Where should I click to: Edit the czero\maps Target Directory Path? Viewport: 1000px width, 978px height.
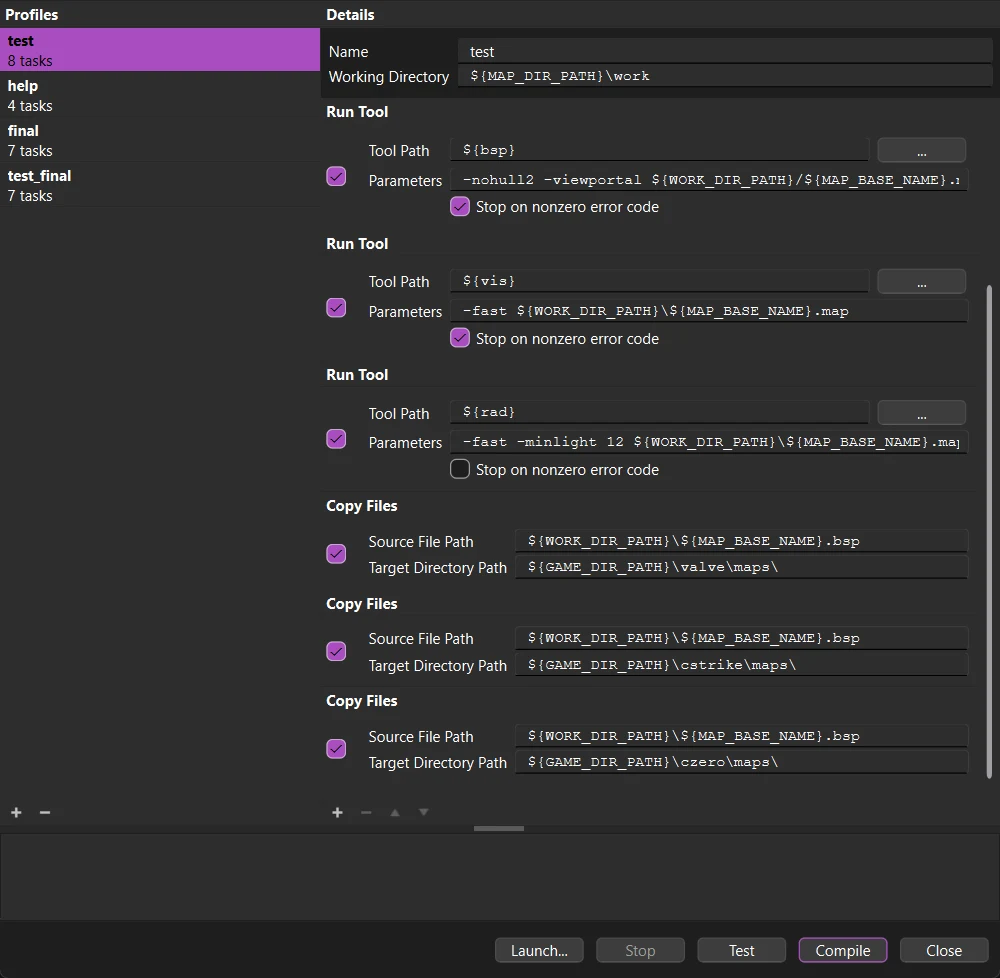[742, 762]
